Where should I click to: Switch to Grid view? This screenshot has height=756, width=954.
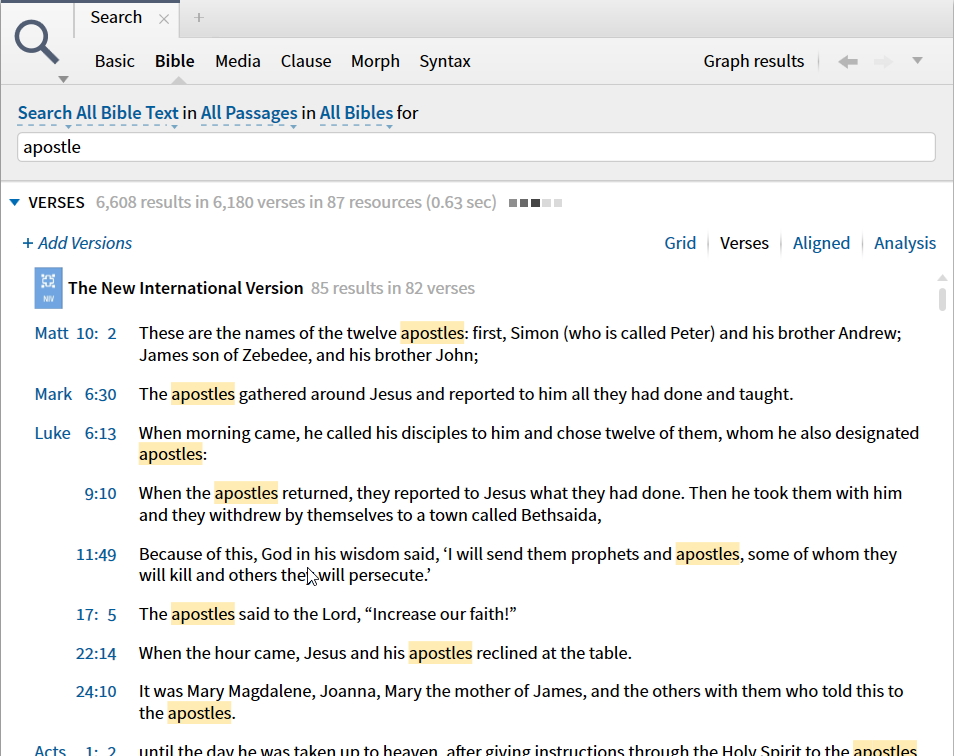point(680,243)
